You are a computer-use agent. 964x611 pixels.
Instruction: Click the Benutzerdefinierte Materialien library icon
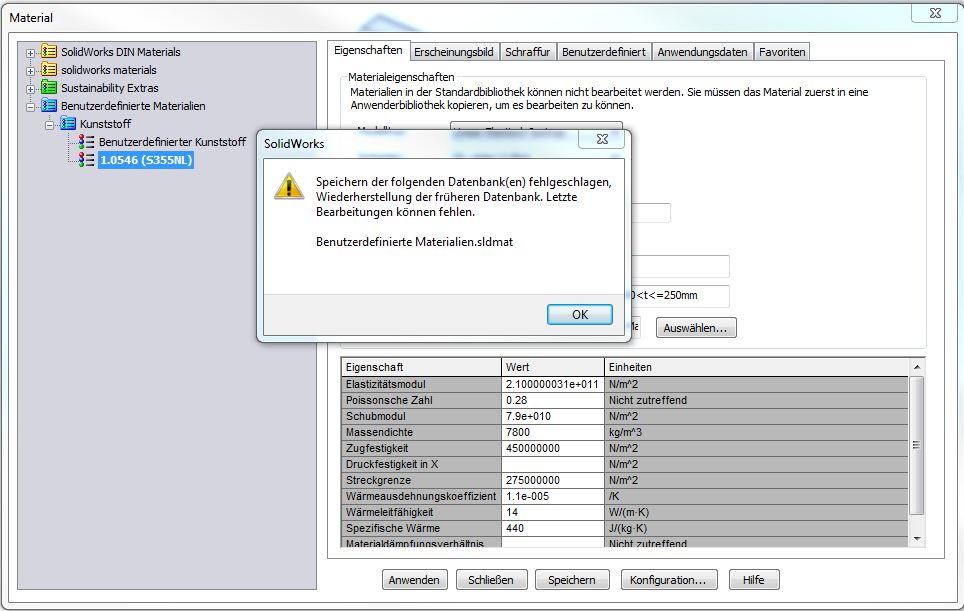(x=49, y=106)
